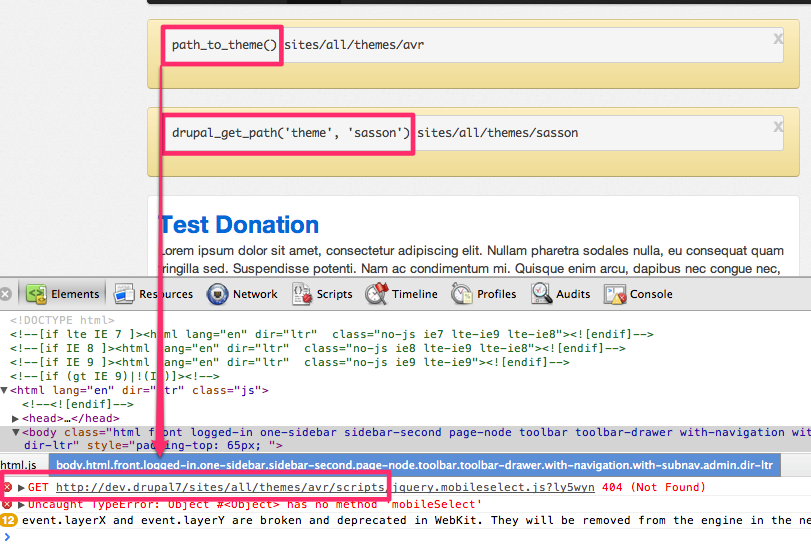Screen dimensions: 811x558
Task: Switch to the Resources tab label
Action: (166, 294)
